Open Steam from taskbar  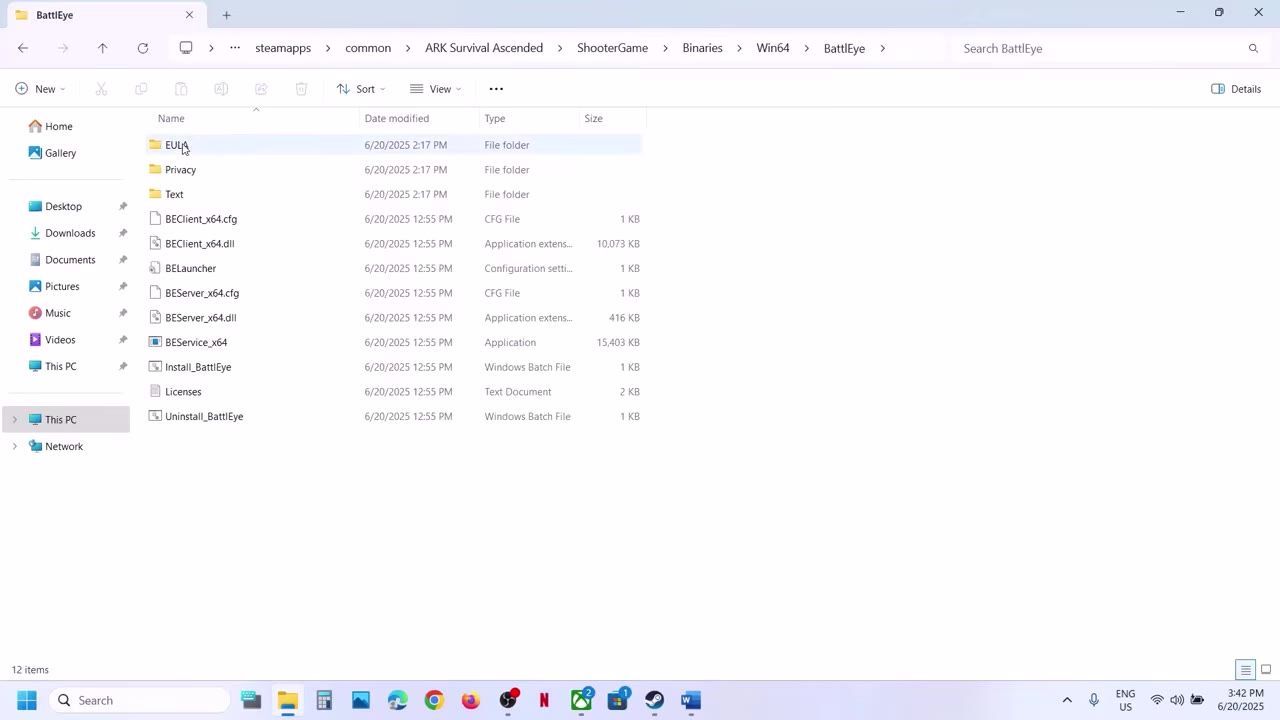[x=654, y=700]
